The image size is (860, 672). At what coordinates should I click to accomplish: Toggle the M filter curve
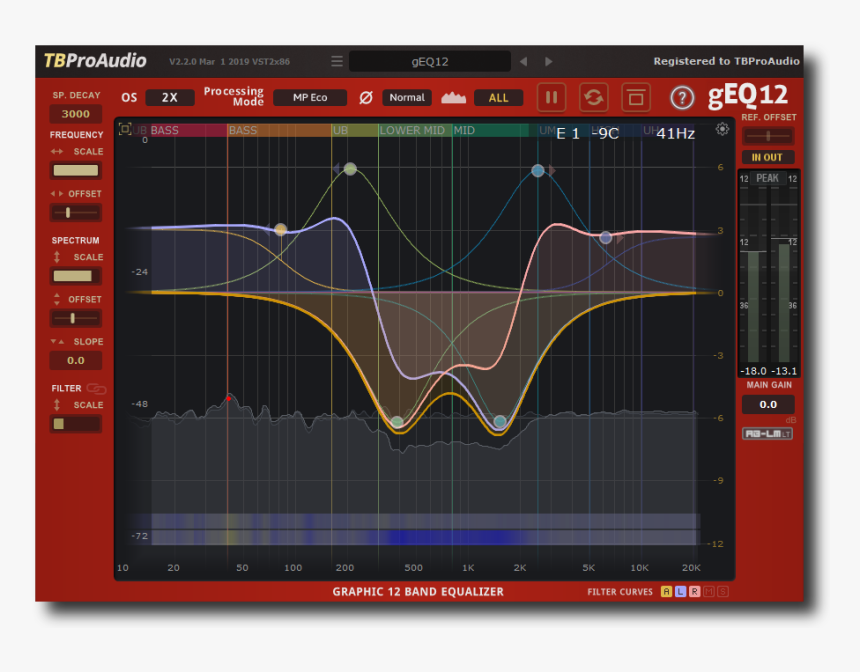pos(709,591)
